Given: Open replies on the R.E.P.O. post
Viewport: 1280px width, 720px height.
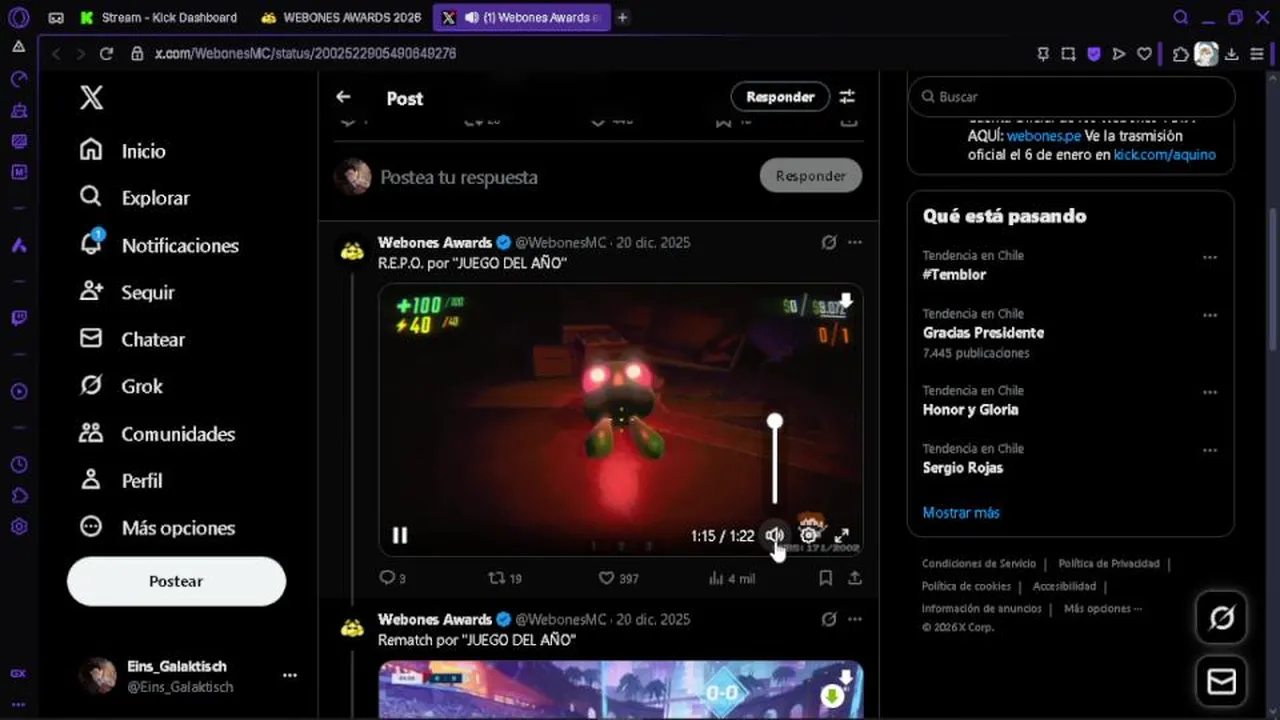Looking at the screenshot, I should [392, 578].
